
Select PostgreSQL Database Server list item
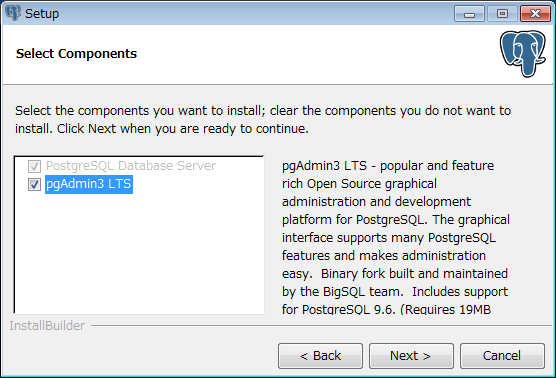pos(131,166)
